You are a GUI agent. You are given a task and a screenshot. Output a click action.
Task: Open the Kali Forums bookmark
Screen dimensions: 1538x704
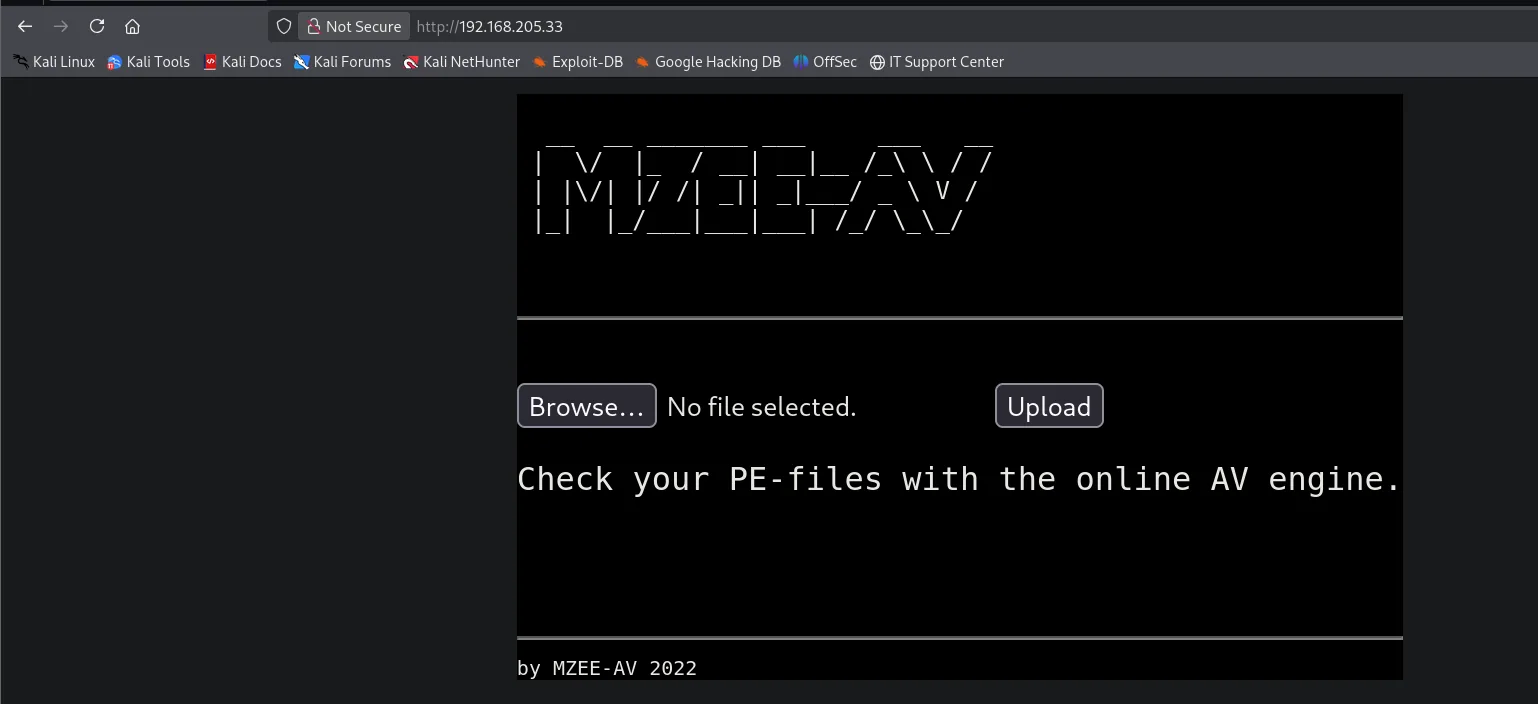tap(342, 62)
